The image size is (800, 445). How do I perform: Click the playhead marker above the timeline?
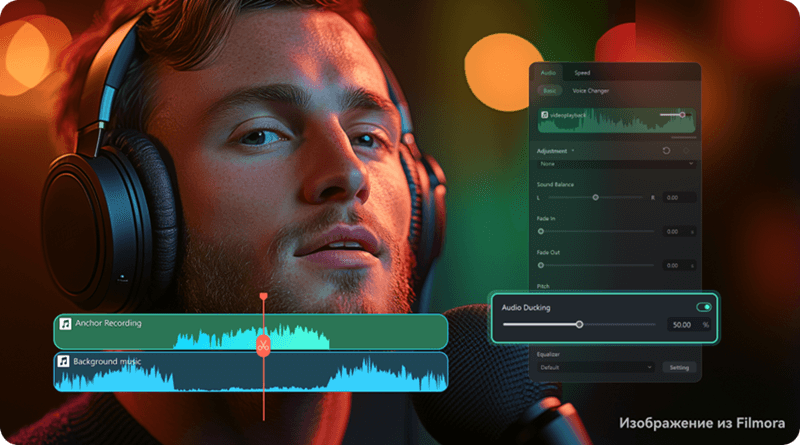(263, 296)
